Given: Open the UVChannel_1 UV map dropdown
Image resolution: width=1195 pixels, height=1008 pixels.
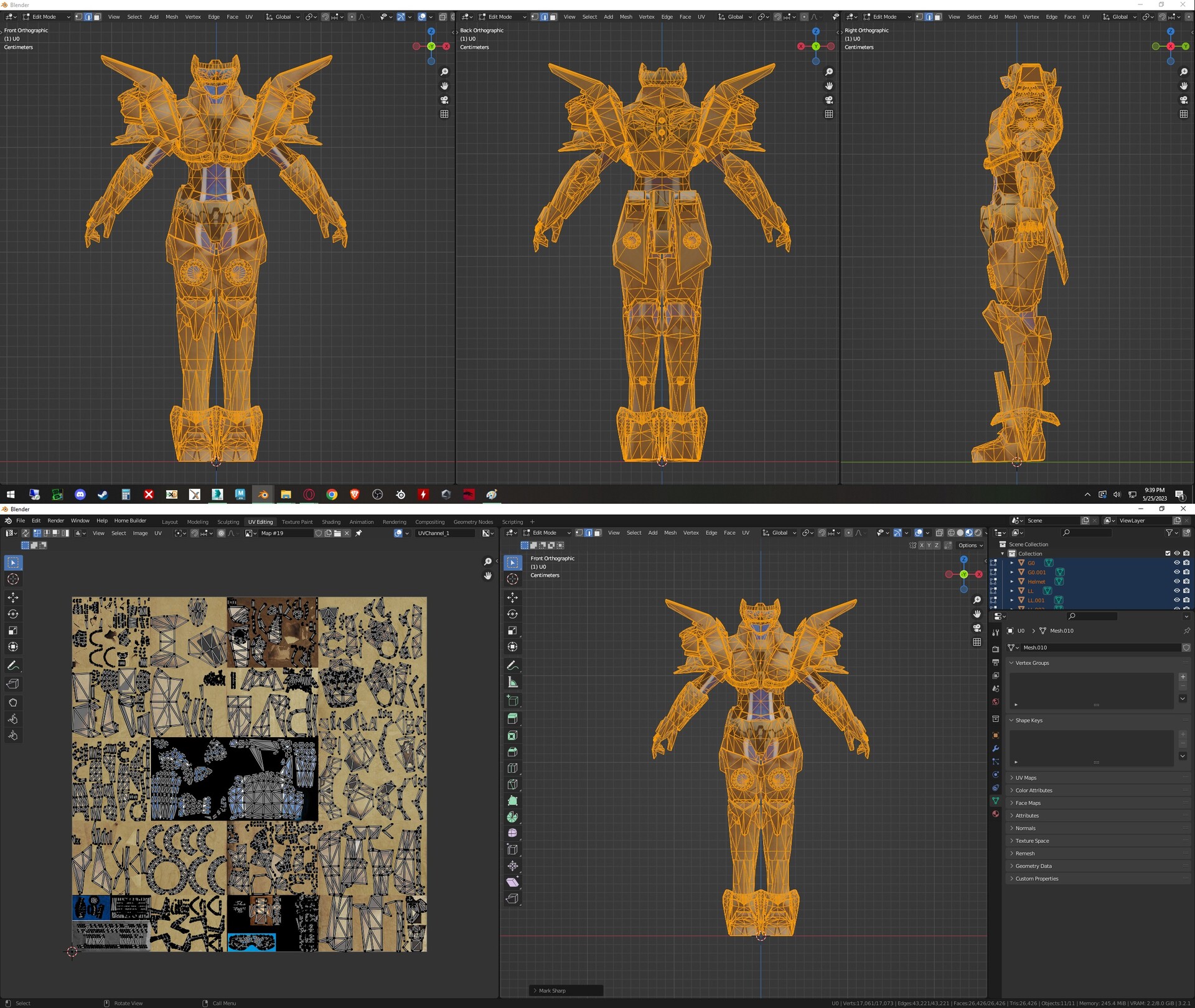Looking at the screenshot, I should tap(444, 534).
